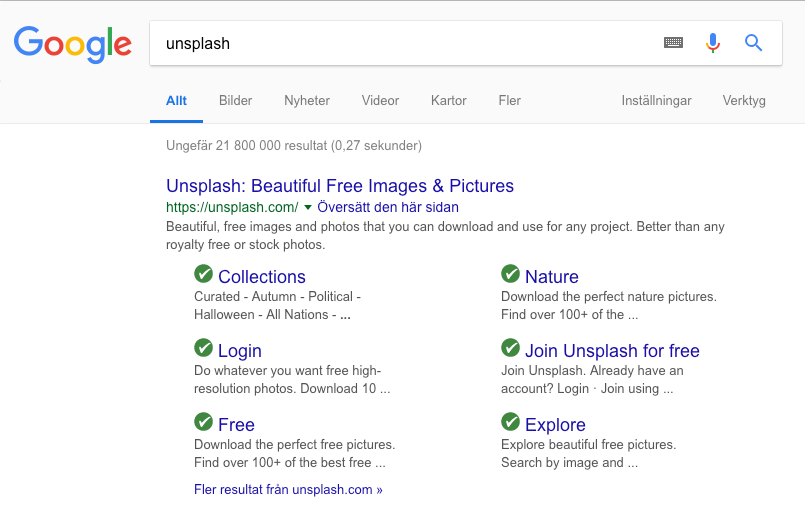Open Inställningar settings menu
Viewport: 805px width, 514px height.
click(x=656, y=101)
